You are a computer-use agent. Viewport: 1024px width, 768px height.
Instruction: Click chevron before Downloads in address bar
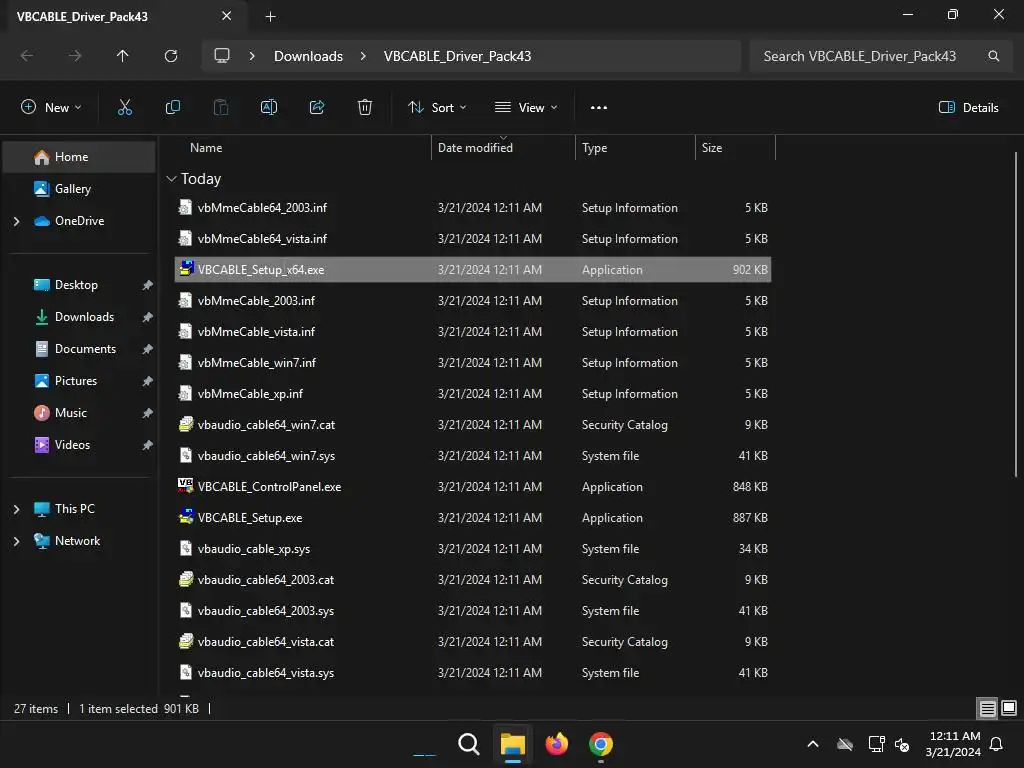point(252,56)
